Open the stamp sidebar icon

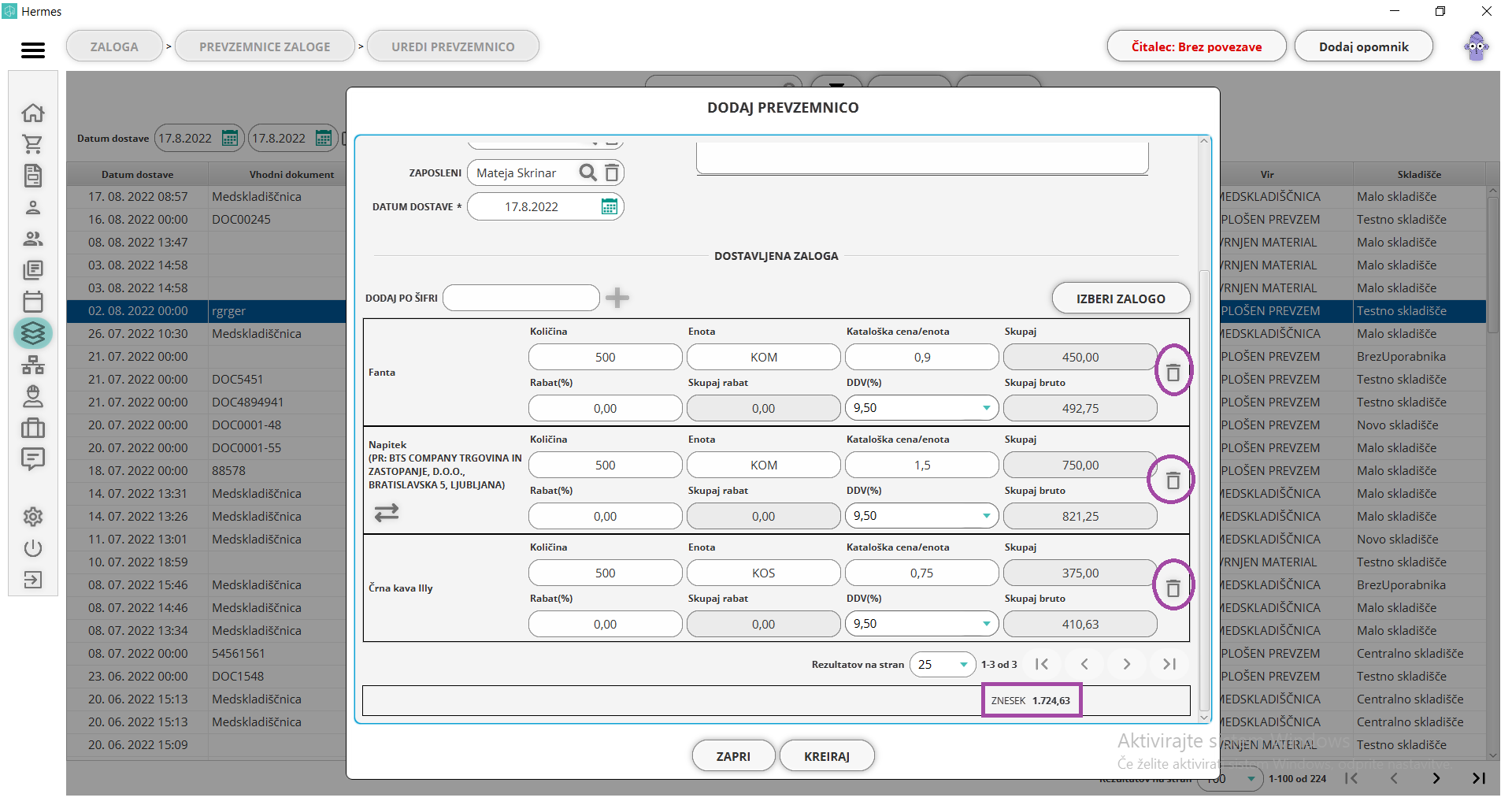coord(33,396)
